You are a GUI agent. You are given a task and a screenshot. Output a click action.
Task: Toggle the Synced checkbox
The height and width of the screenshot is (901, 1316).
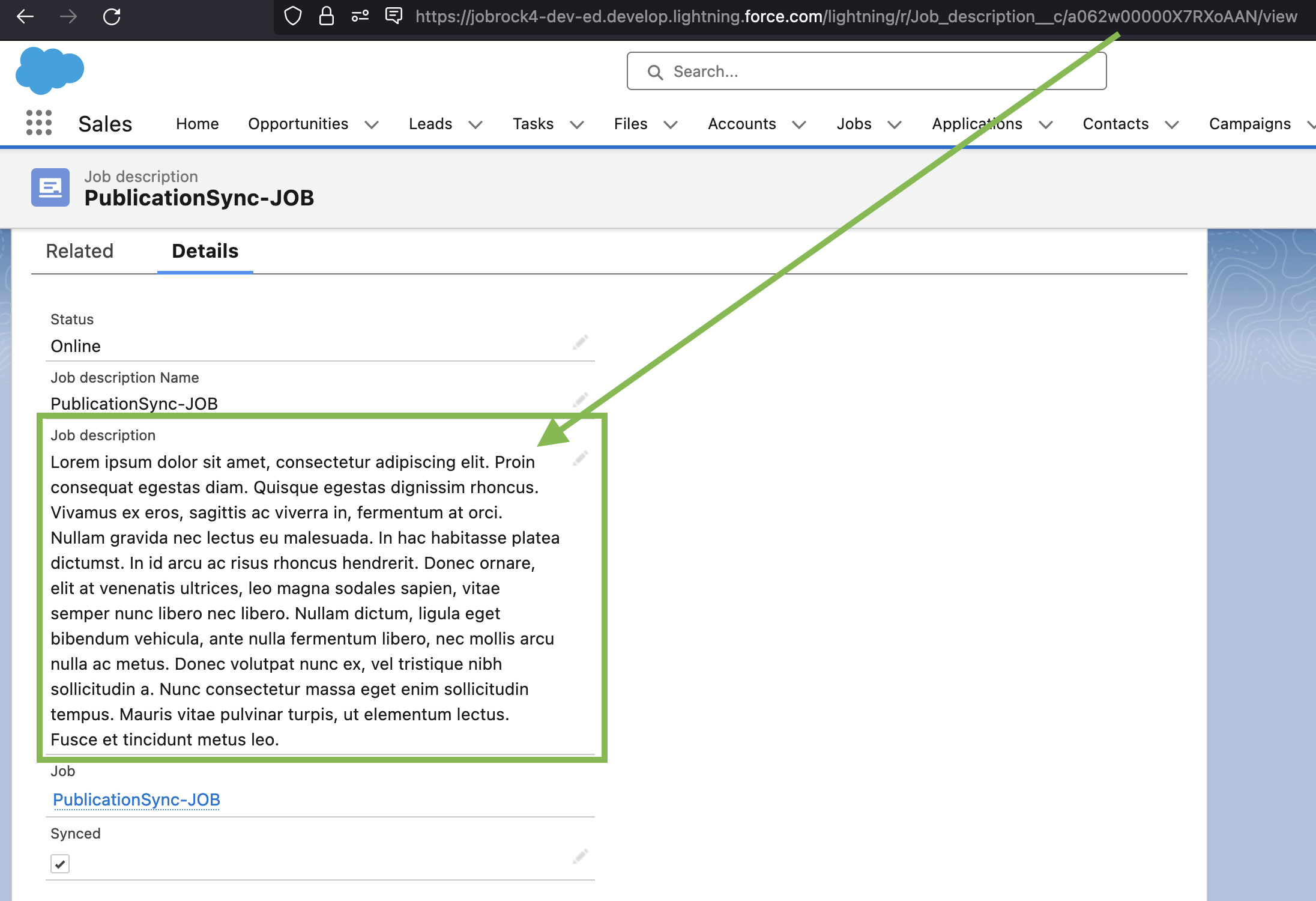(60, 864)
